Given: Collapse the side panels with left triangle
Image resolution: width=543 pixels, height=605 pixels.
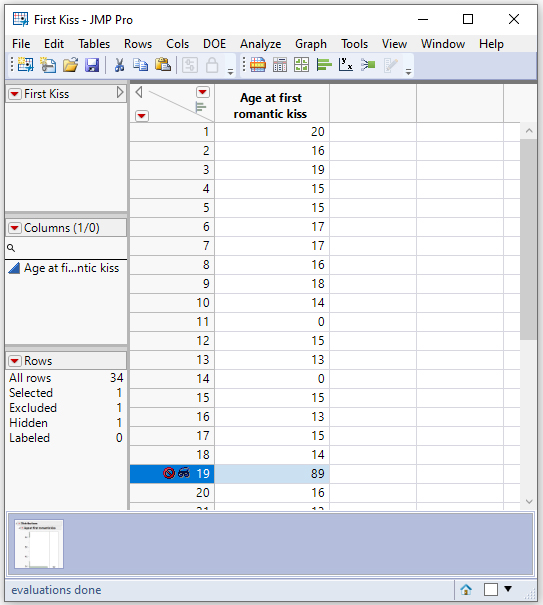Looking at the screenshot, I should coord(139,92).
